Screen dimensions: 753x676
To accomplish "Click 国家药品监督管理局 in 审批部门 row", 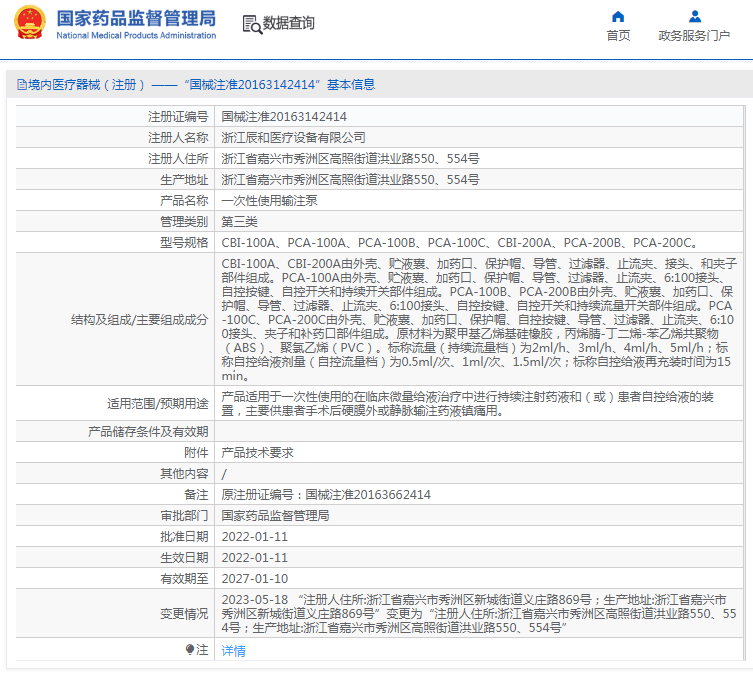I will (x=275, y=516).
